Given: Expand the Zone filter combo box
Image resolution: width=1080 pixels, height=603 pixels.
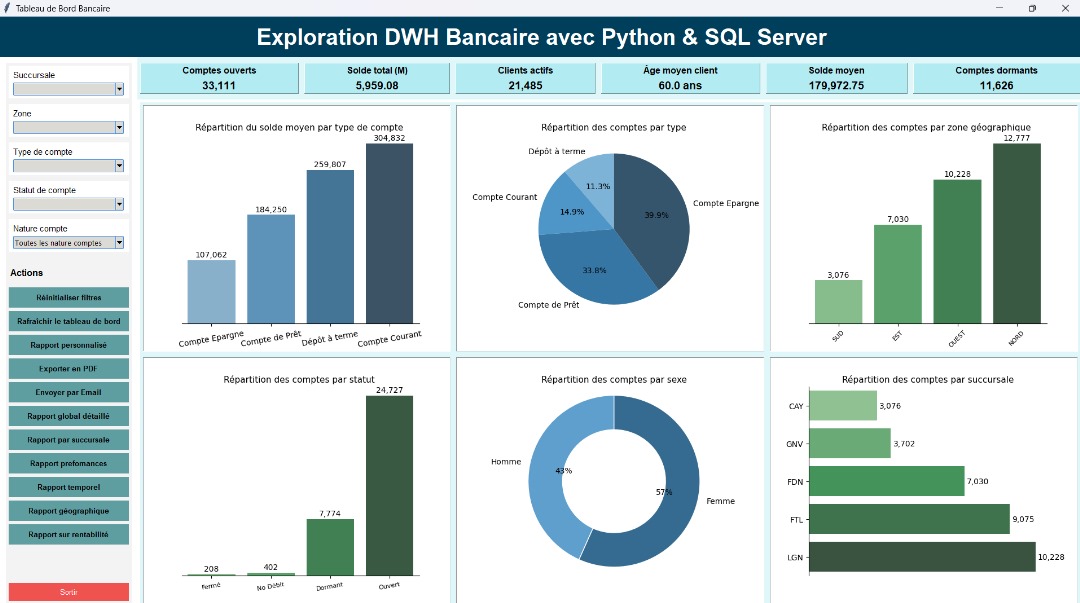Looking at the screenshot, I should click(x=119, y=127).
